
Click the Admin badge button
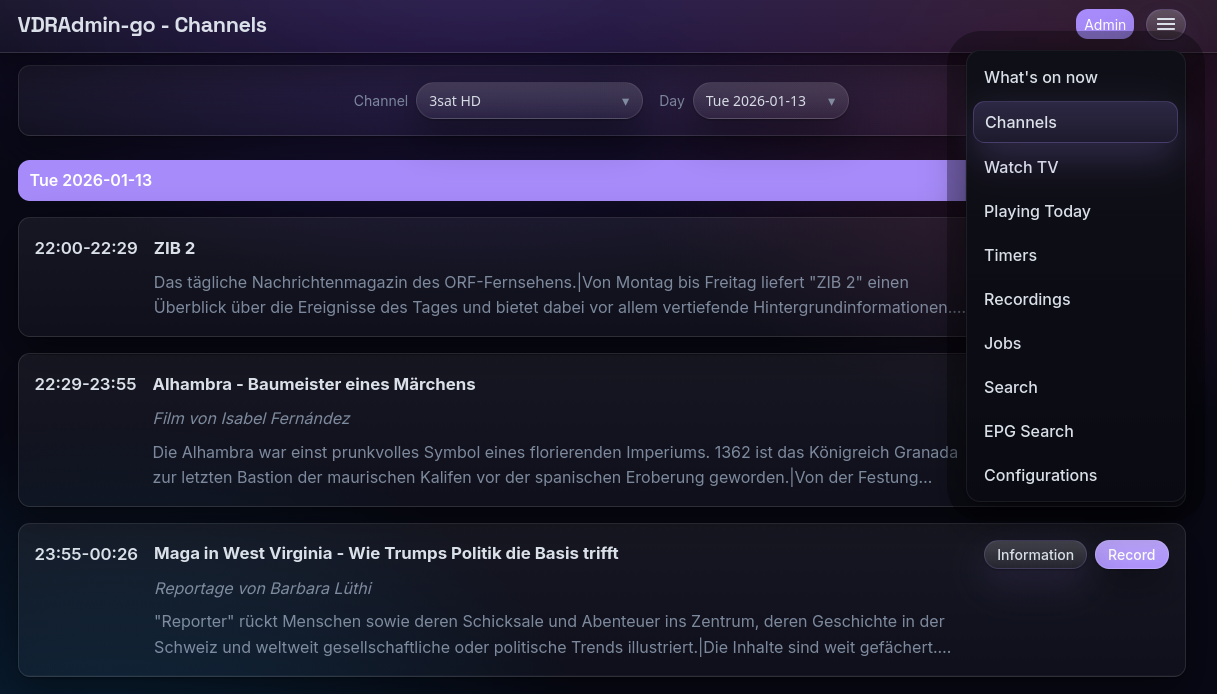(1104, 25)
